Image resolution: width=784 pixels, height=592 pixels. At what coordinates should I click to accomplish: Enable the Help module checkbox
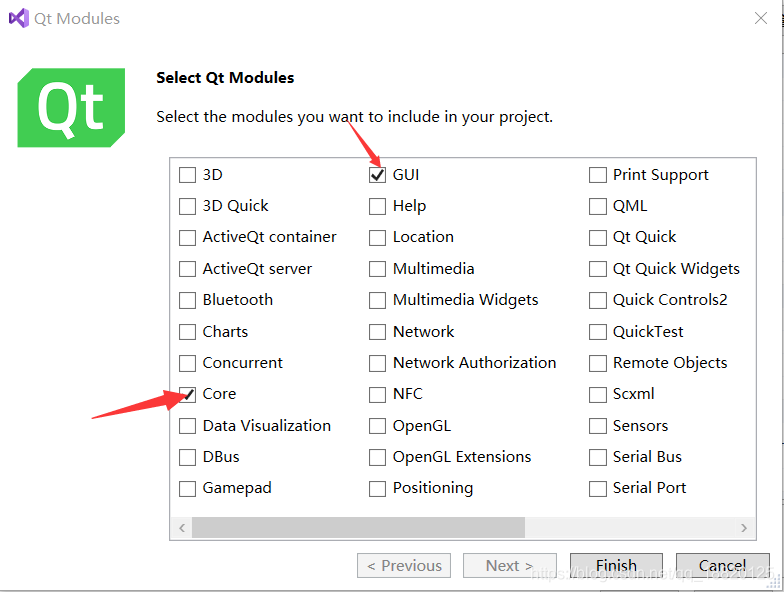tap(378, 206)
